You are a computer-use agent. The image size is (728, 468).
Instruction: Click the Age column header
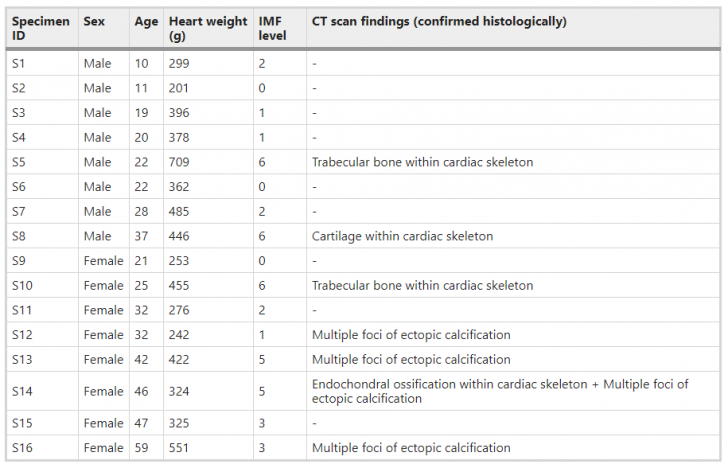(x=145, y=22)
